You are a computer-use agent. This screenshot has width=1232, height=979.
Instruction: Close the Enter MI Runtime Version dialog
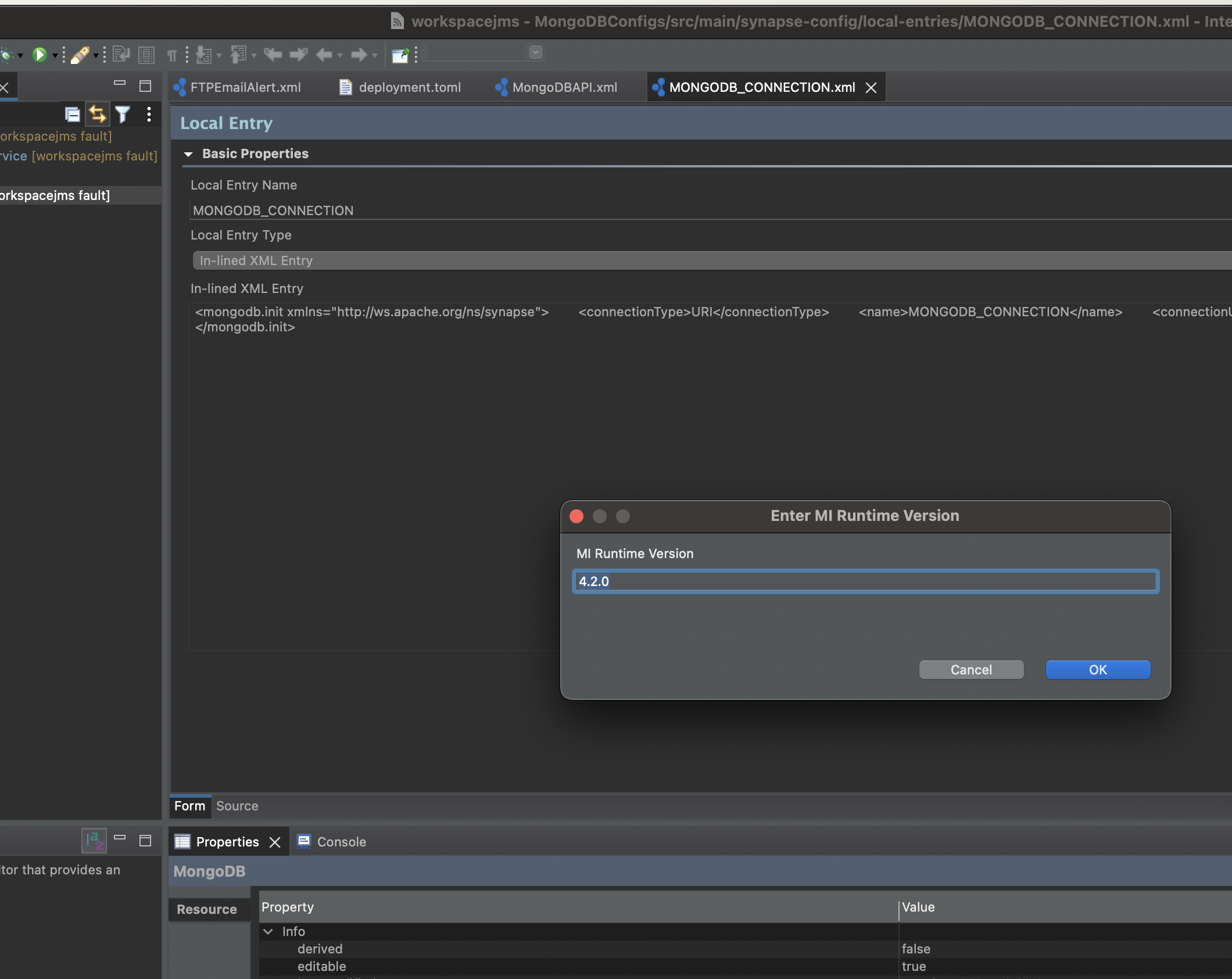pyautogui.click(x=576, y=516)
